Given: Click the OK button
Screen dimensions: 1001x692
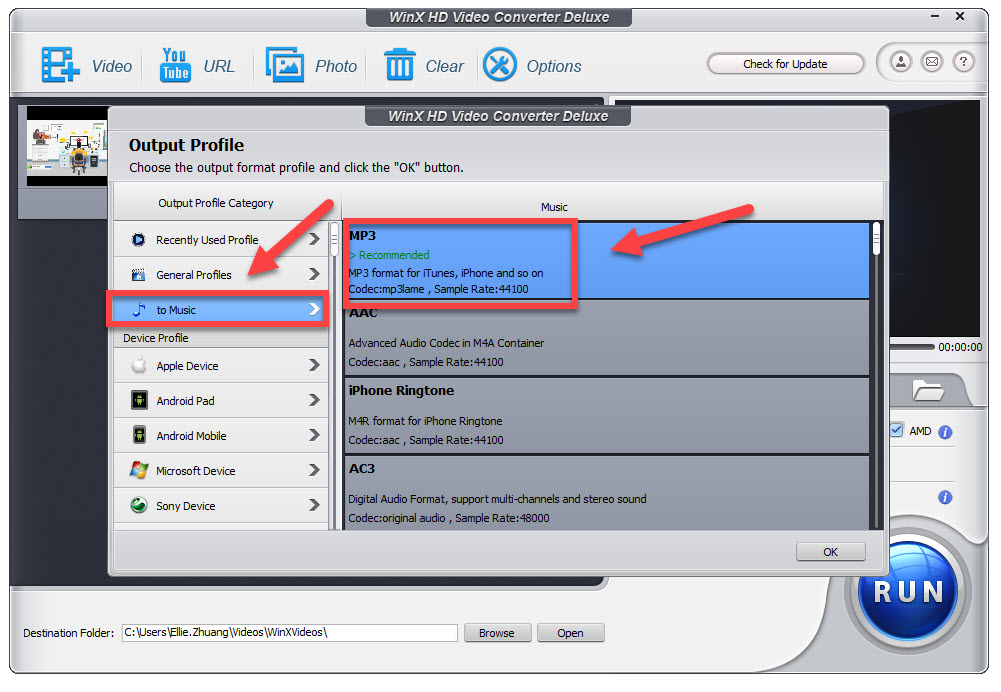Looking at the screenshot, I should pyautogui.click(x=830, y=552).
